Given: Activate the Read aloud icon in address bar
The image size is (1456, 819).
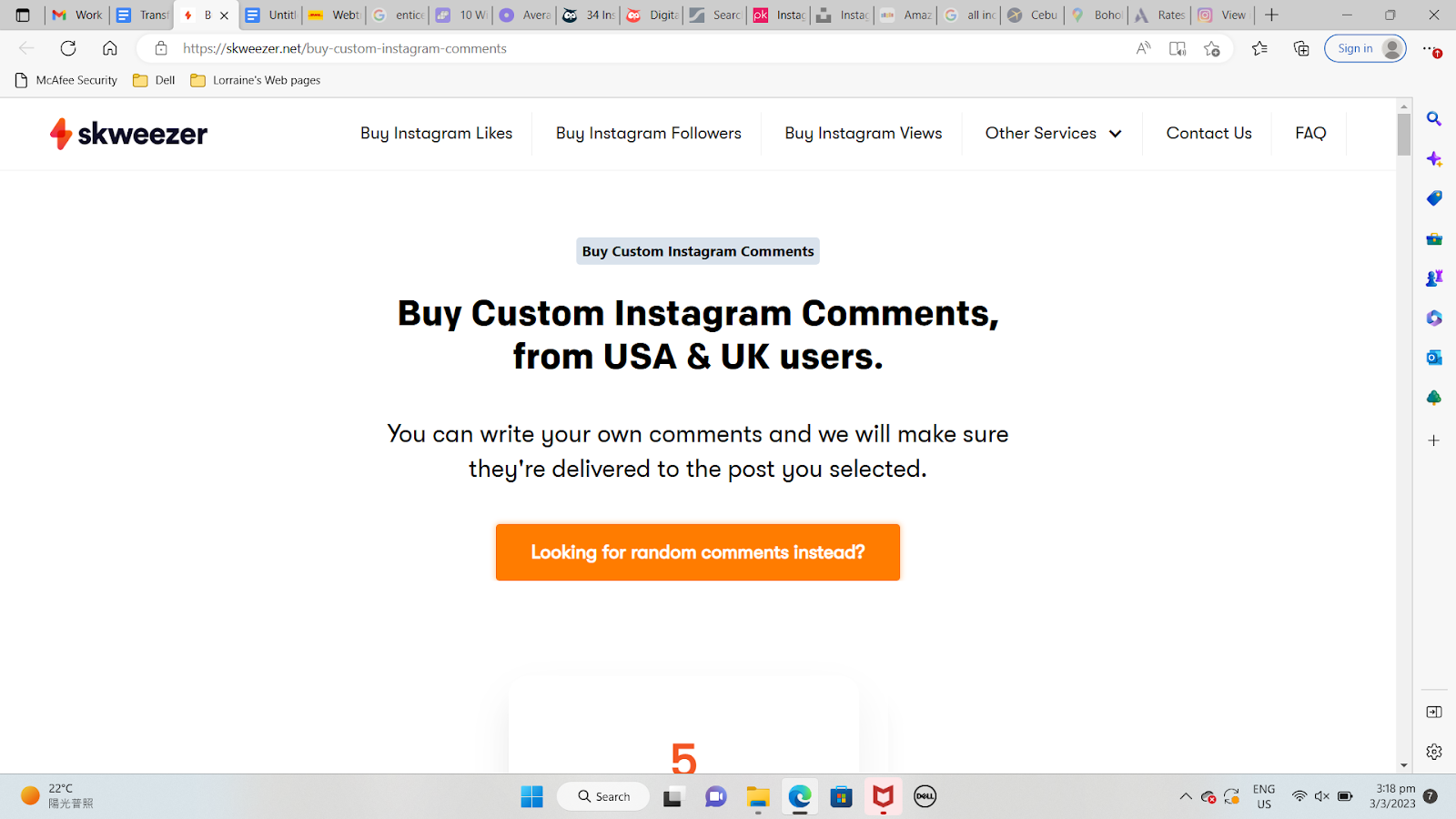Looking at the screenshot, I should [1144, 48].
